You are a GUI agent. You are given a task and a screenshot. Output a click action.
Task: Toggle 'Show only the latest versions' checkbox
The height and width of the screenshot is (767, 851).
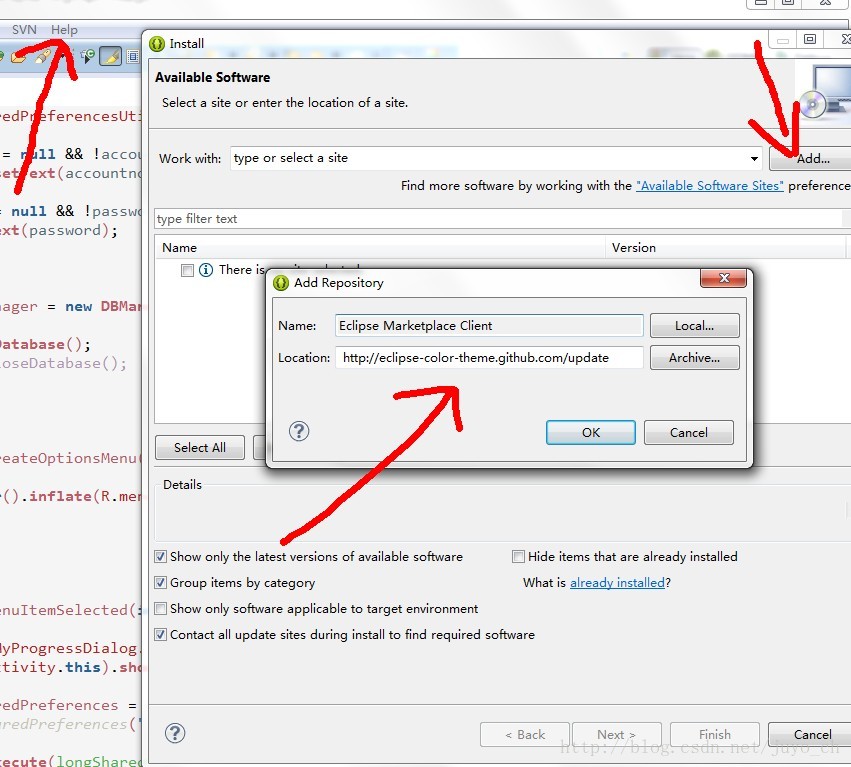[x=160, y=556]
